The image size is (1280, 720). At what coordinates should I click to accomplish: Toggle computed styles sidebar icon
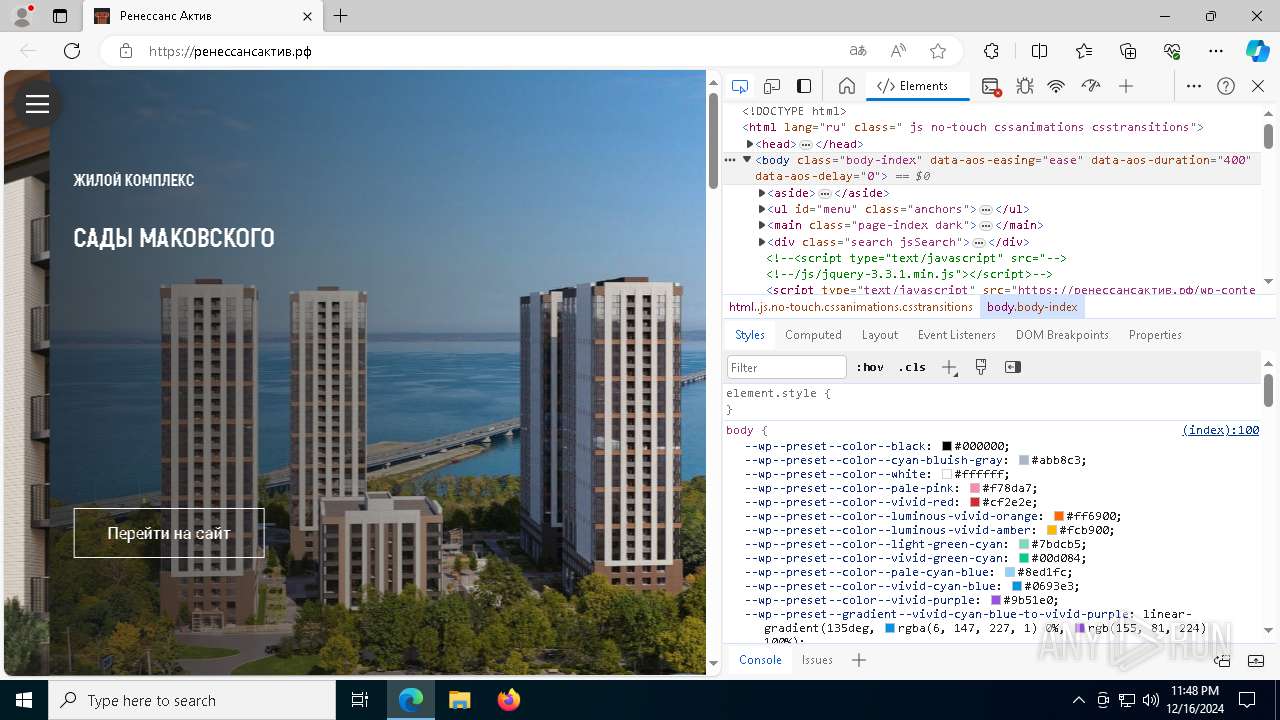[1013, 367]
